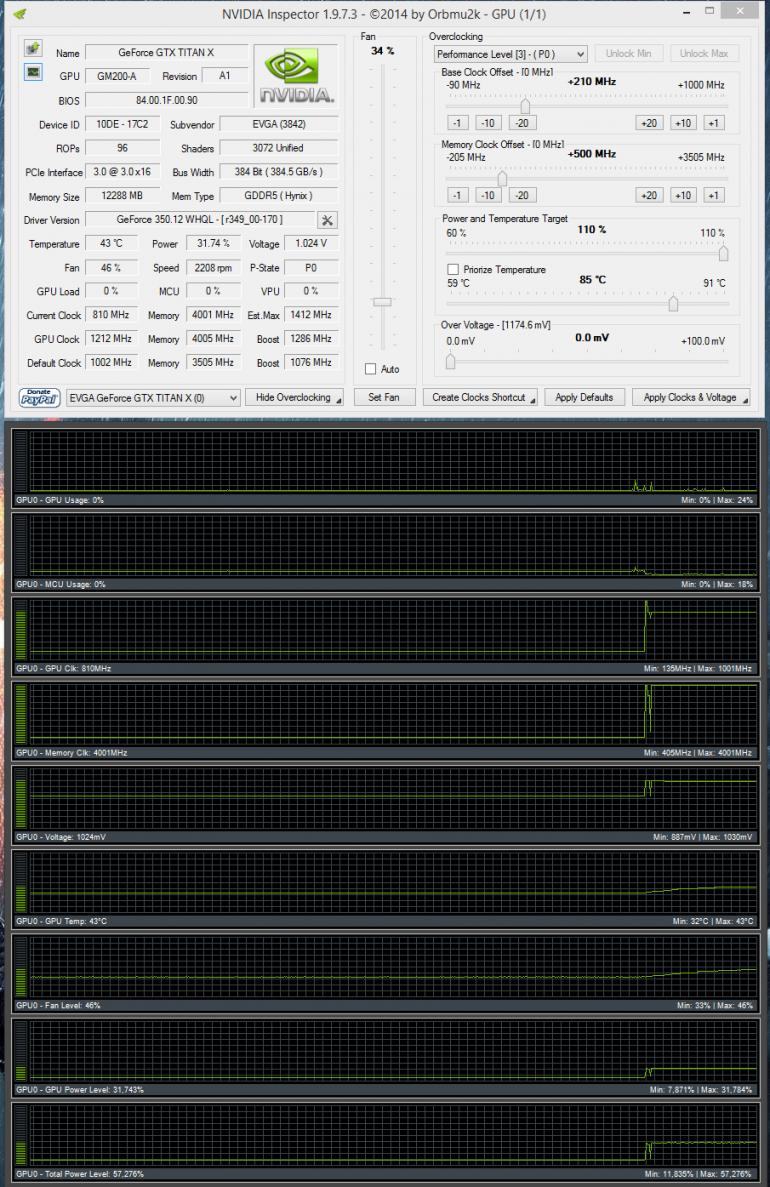770x1187 pixels.
Task: Click the Voltage field 1.024 V
Action: point(311,244)
